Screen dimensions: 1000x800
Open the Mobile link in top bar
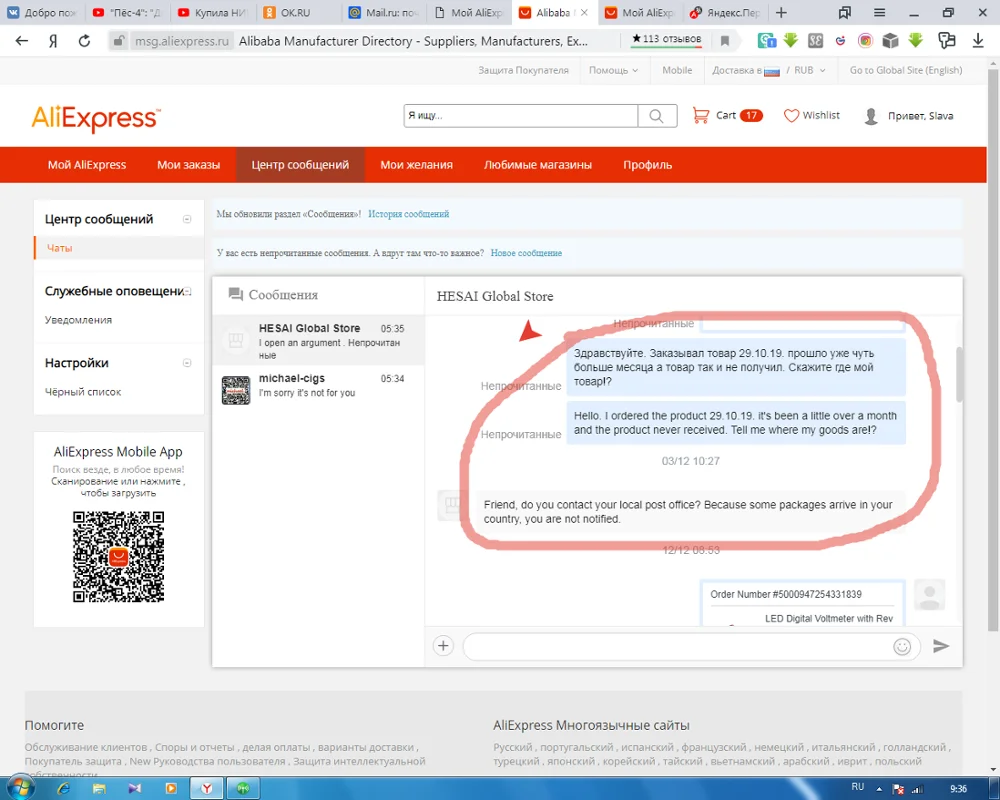pos(677,70)
